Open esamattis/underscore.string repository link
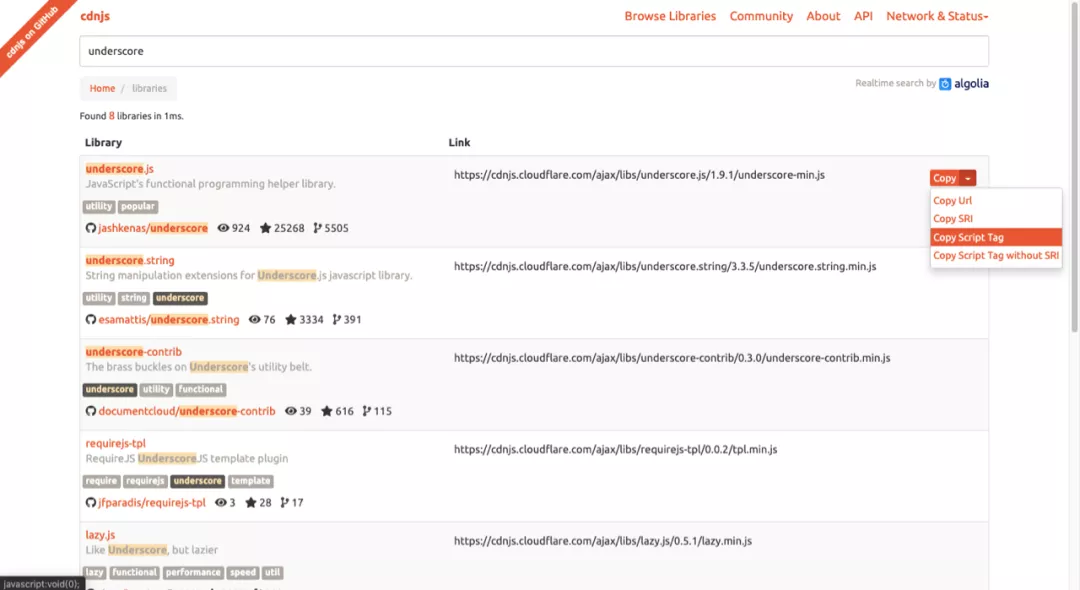Viewport: 1080px width, 590px height. [169, 319]
